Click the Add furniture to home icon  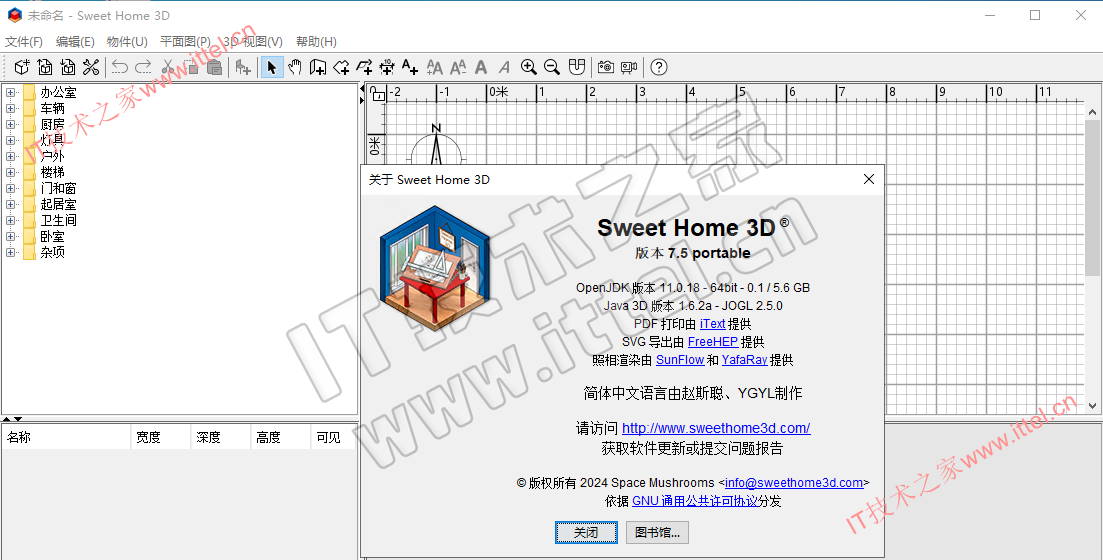pyautogui.click(x=243, y=67)
